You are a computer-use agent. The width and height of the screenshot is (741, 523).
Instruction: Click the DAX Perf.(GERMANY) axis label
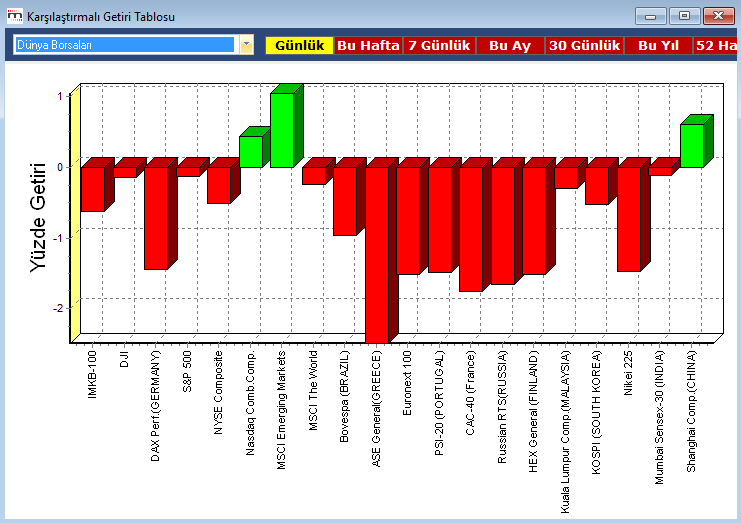click(155, 406)
